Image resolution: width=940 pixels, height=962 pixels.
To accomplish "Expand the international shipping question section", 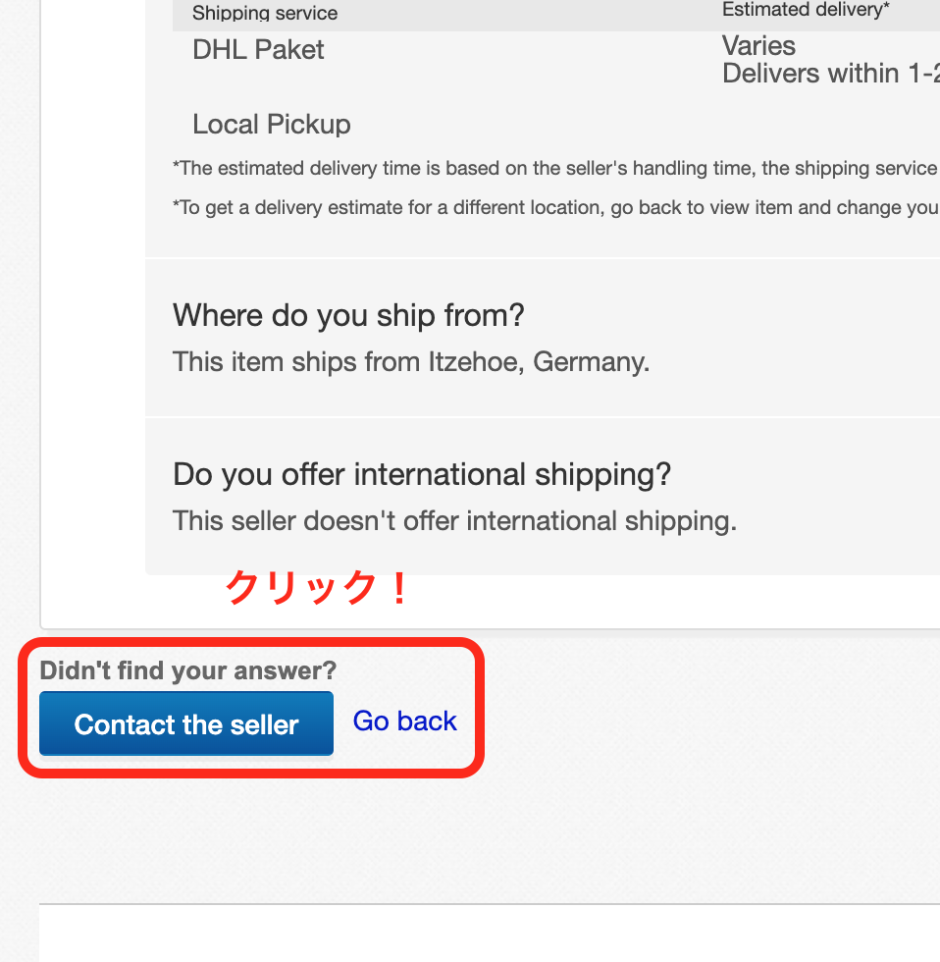I will pyautogui.click(x=420, y=474).
